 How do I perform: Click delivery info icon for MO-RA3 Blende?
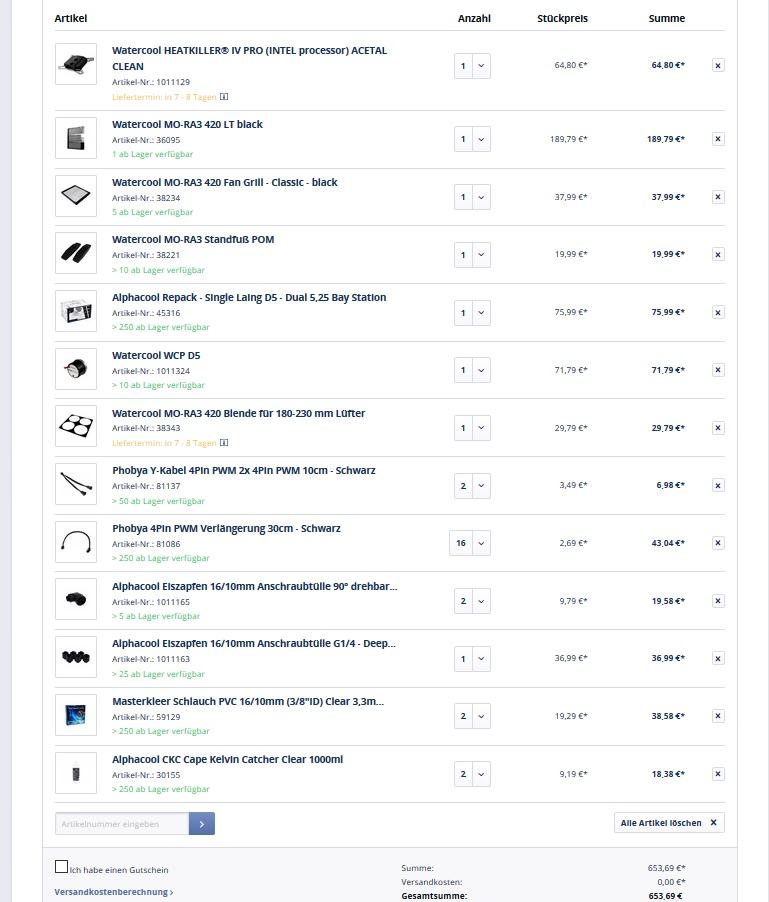pyautogui.click(x=224, y=443)
